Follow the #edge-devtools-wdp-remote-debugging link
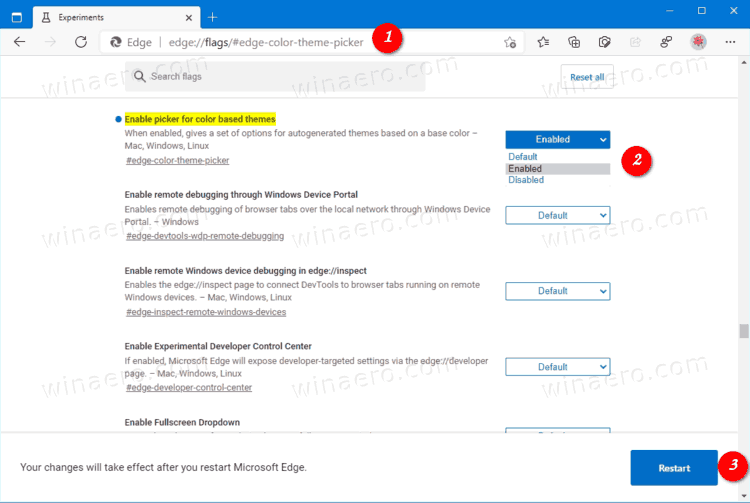 (x=205, y=236)
